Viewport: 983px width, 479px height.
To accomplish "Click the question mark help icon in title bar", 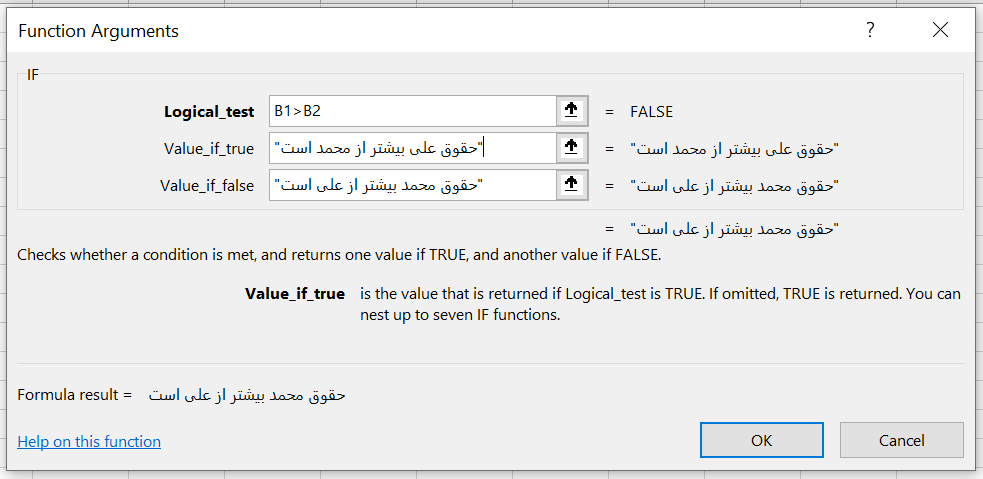I will coord(870,30).
